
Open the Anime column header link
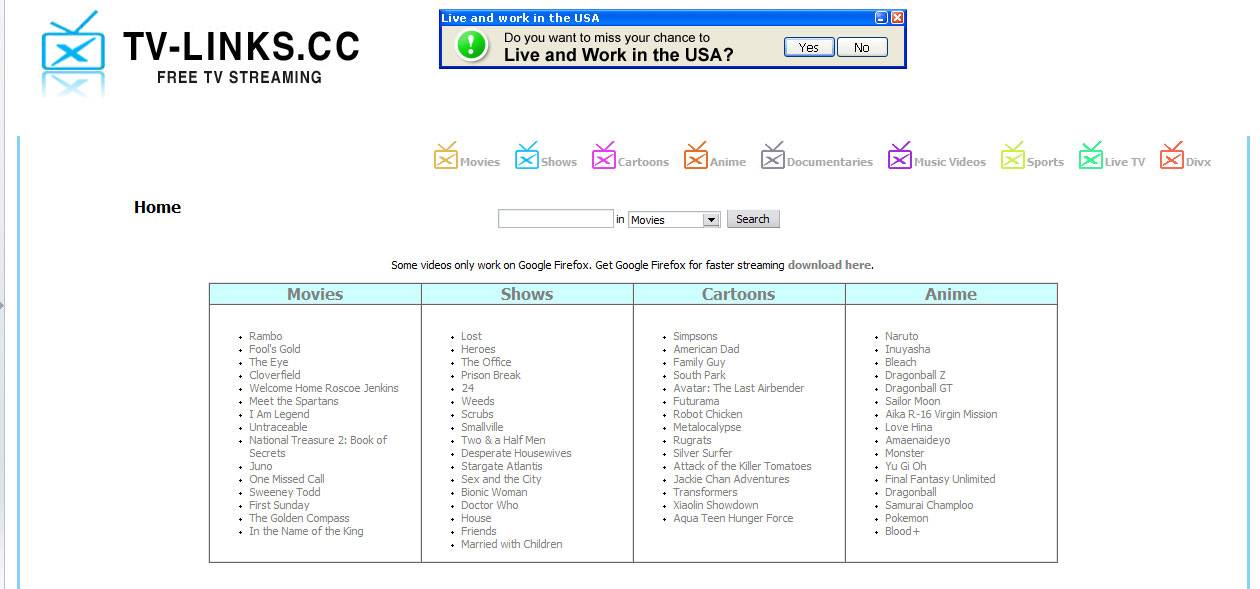(x=951, y=294)
